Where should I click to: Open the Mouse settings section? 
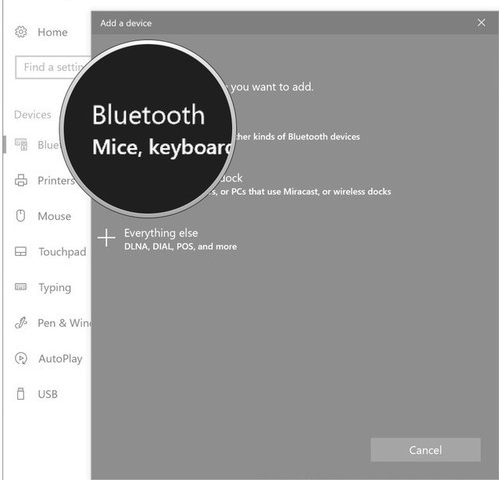(x=54, y=216)
